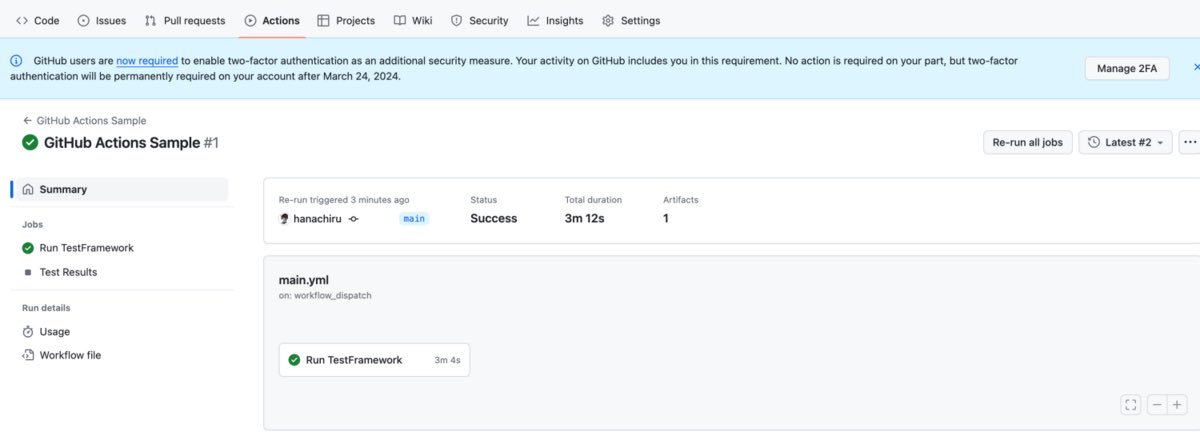
Task: Switch to the Pull requests tab
Action: pyautogui.click(x=185, y=20)
